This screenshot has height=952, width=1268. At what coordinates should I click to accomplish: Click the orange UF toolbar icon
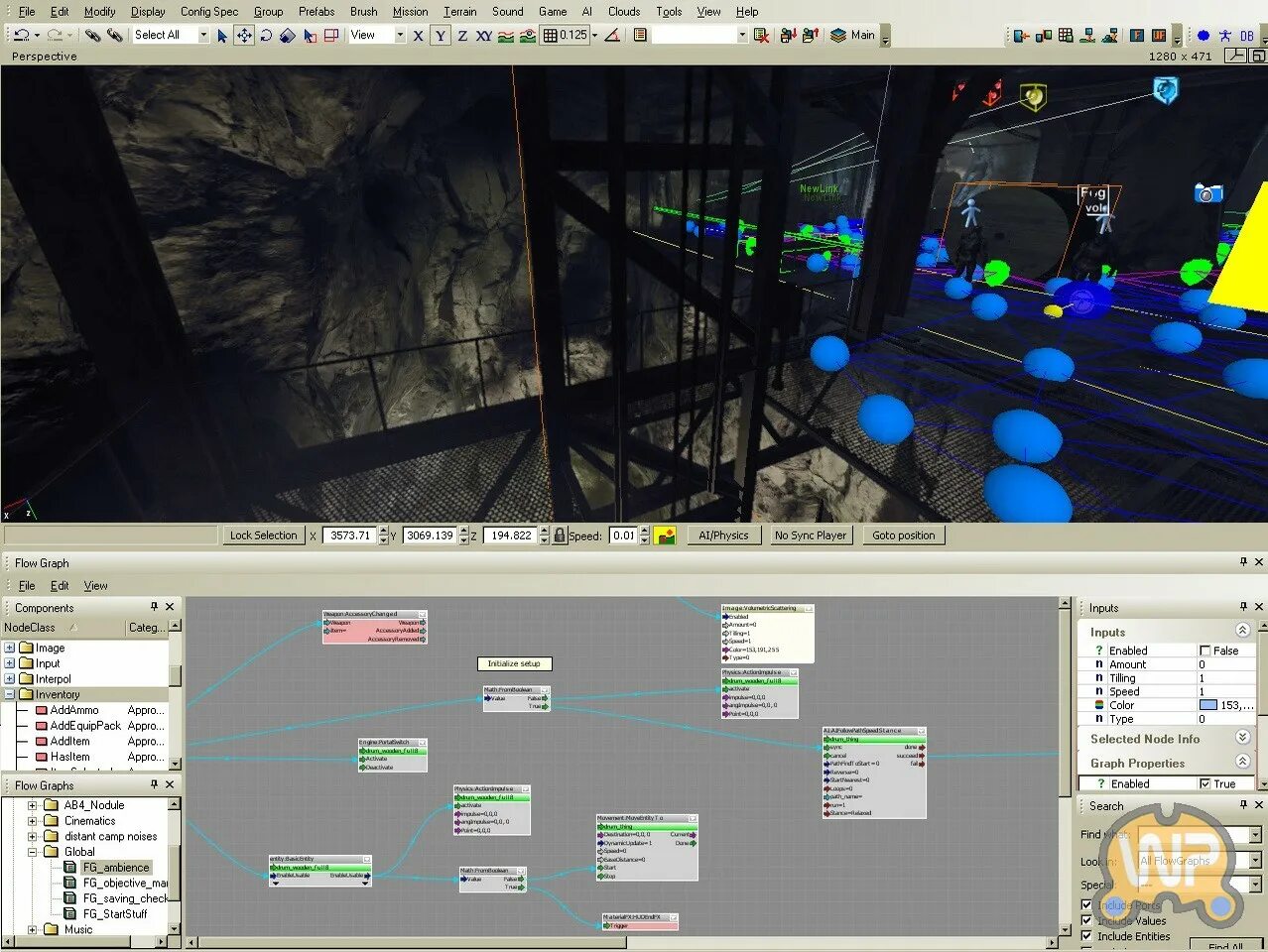tap(1159, 35)
